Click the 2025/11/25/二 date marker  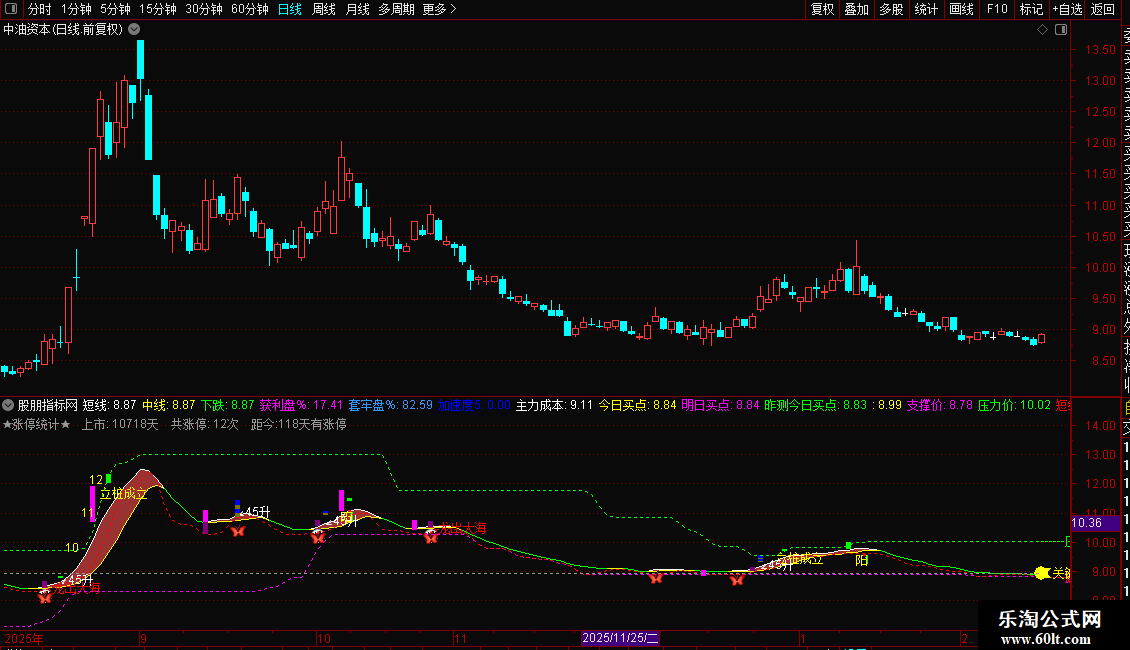coord(620,638)
